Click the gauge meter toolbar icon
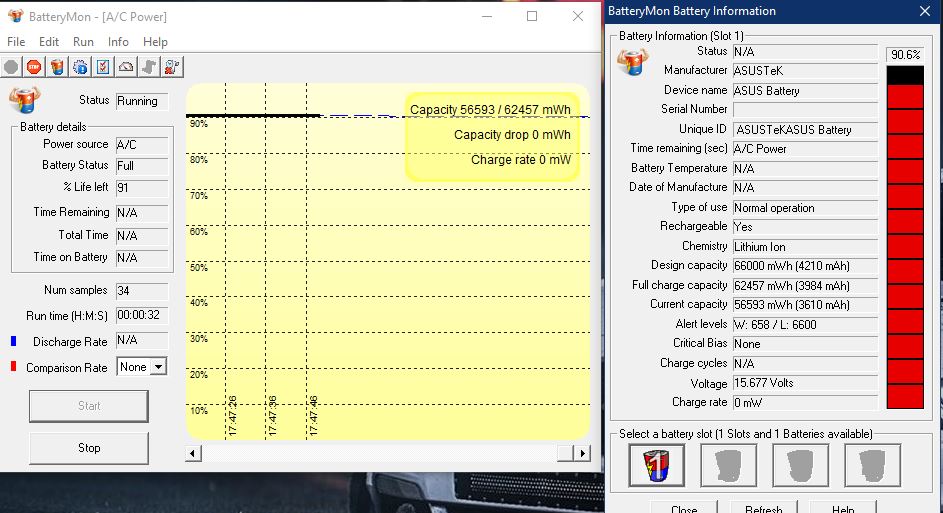 click(x=126, y=67)
